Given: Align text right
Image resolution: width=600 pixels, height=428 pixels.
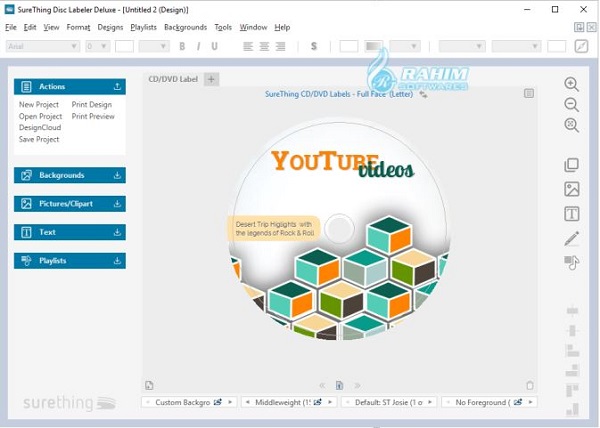Looking at the screenshot, I should pos(280,46).
